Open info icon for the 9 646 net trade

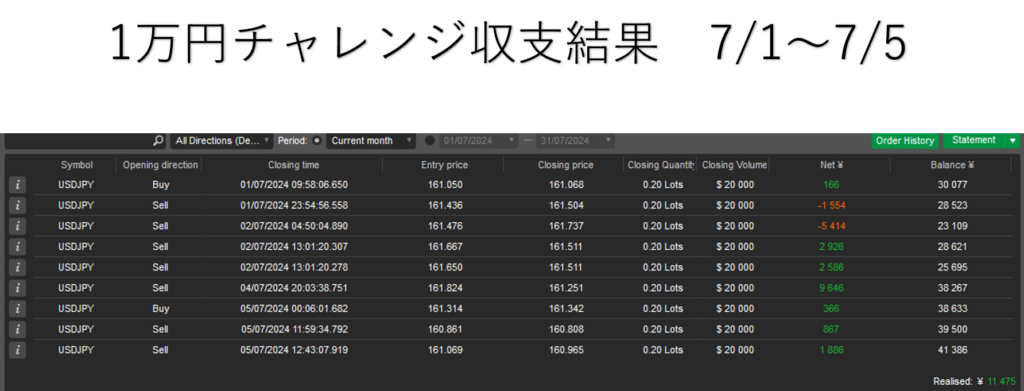tap(18, 288)
